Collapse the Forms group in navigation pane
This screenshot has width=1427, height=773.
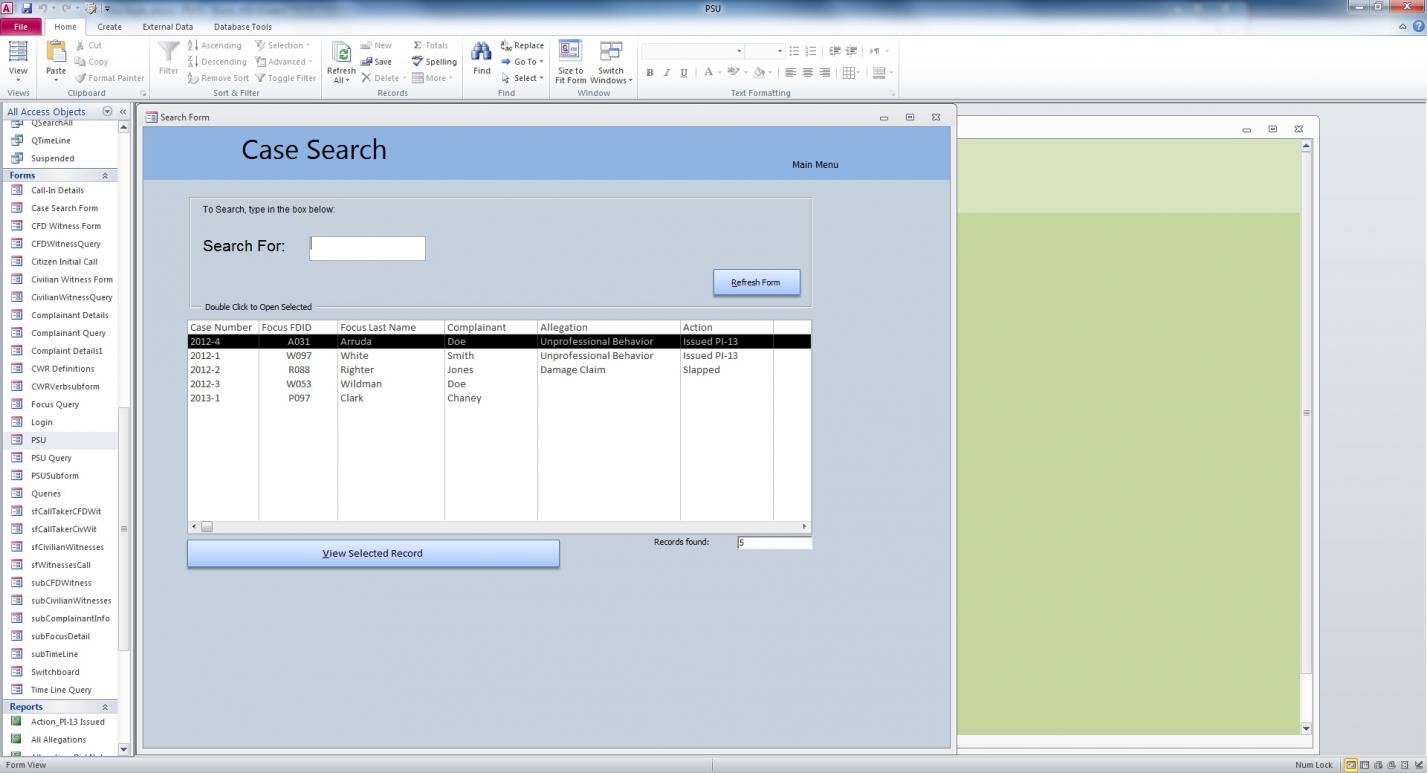(105, 176)
